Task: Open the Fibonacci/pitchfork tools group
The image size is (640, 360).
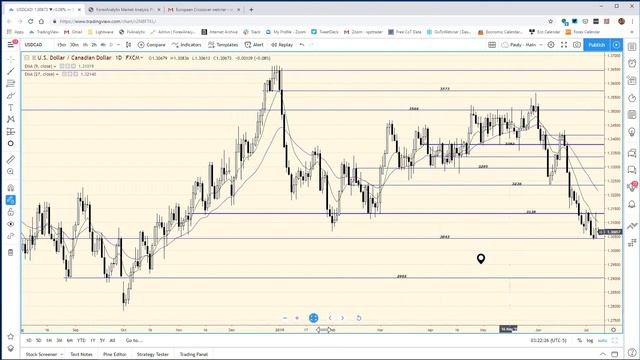Action: pyautogui.click(x=11, y=83)
